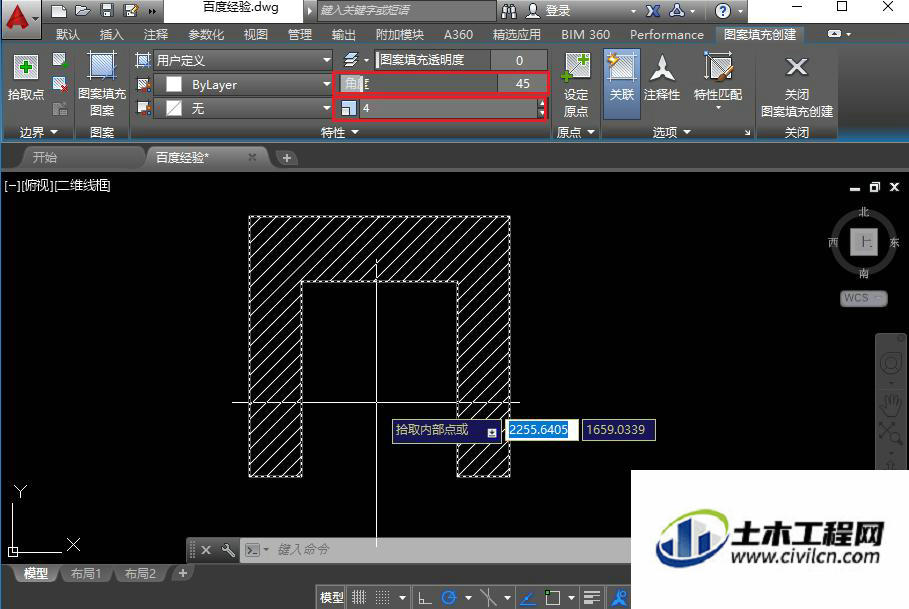
Task: Open dropdown arrow beside Help icon
Action: coord(740,11)
